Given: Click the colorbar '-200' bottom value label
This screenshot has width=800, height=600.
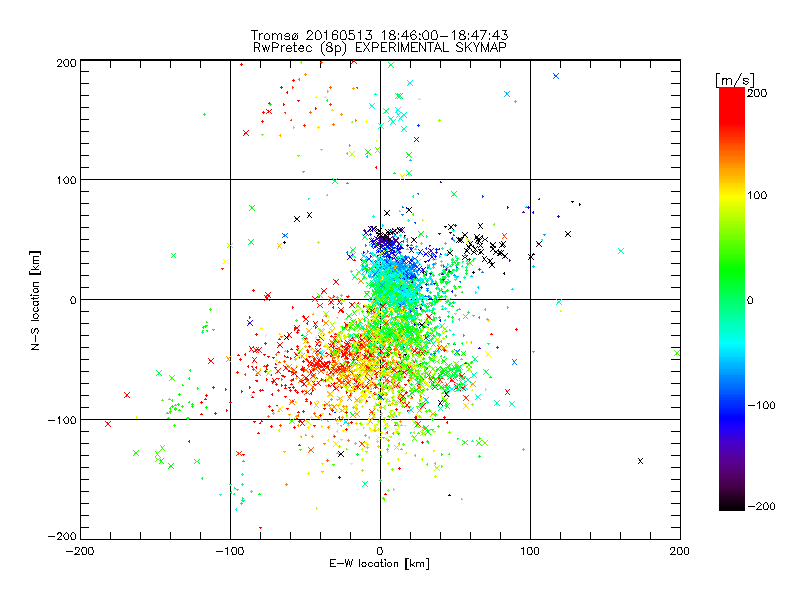Looking at the screenshot, I should (x=761, y=506).
